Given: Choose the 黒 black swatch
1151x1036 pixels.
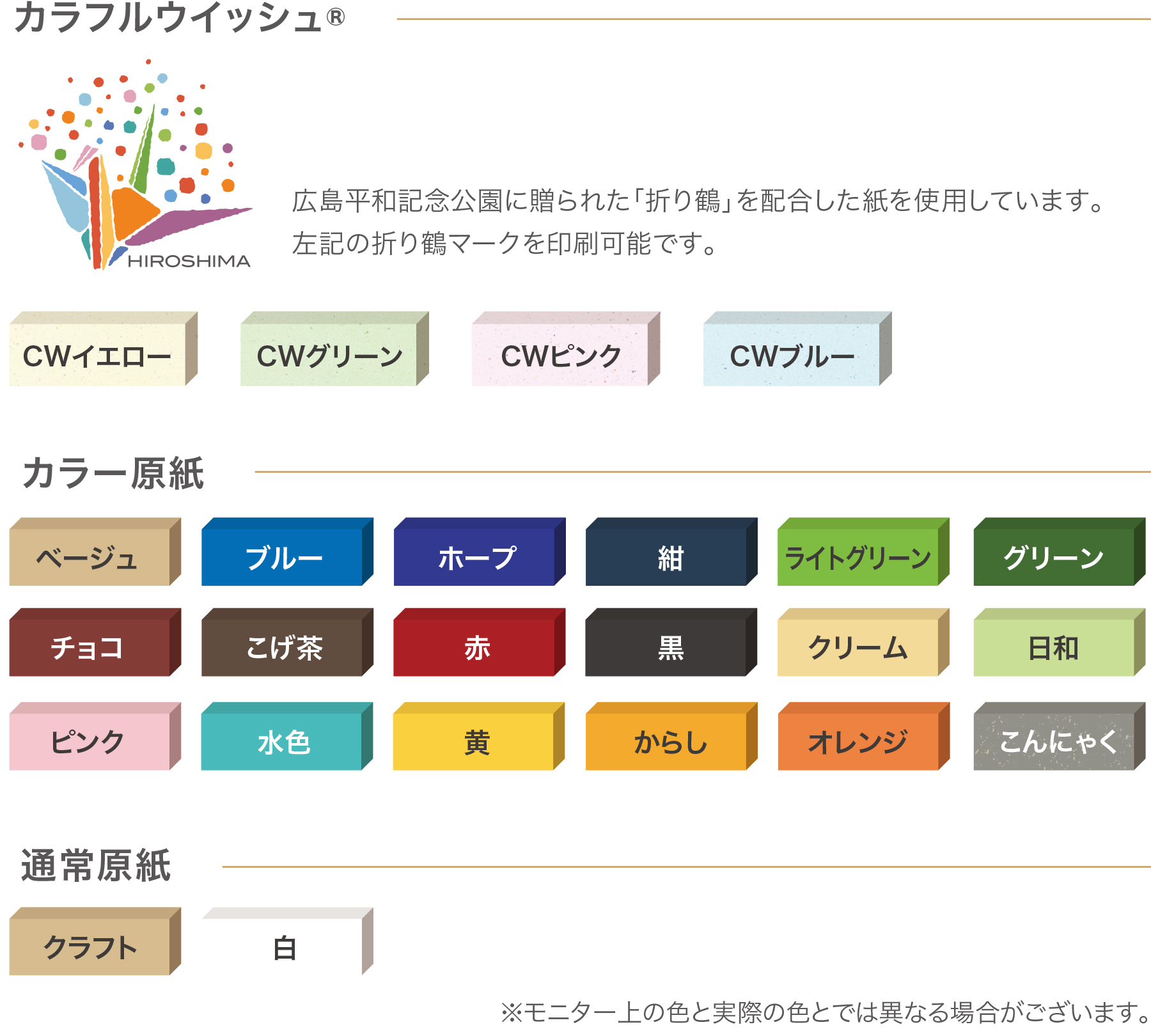Looking at the screenshot, I should (671, 642).
